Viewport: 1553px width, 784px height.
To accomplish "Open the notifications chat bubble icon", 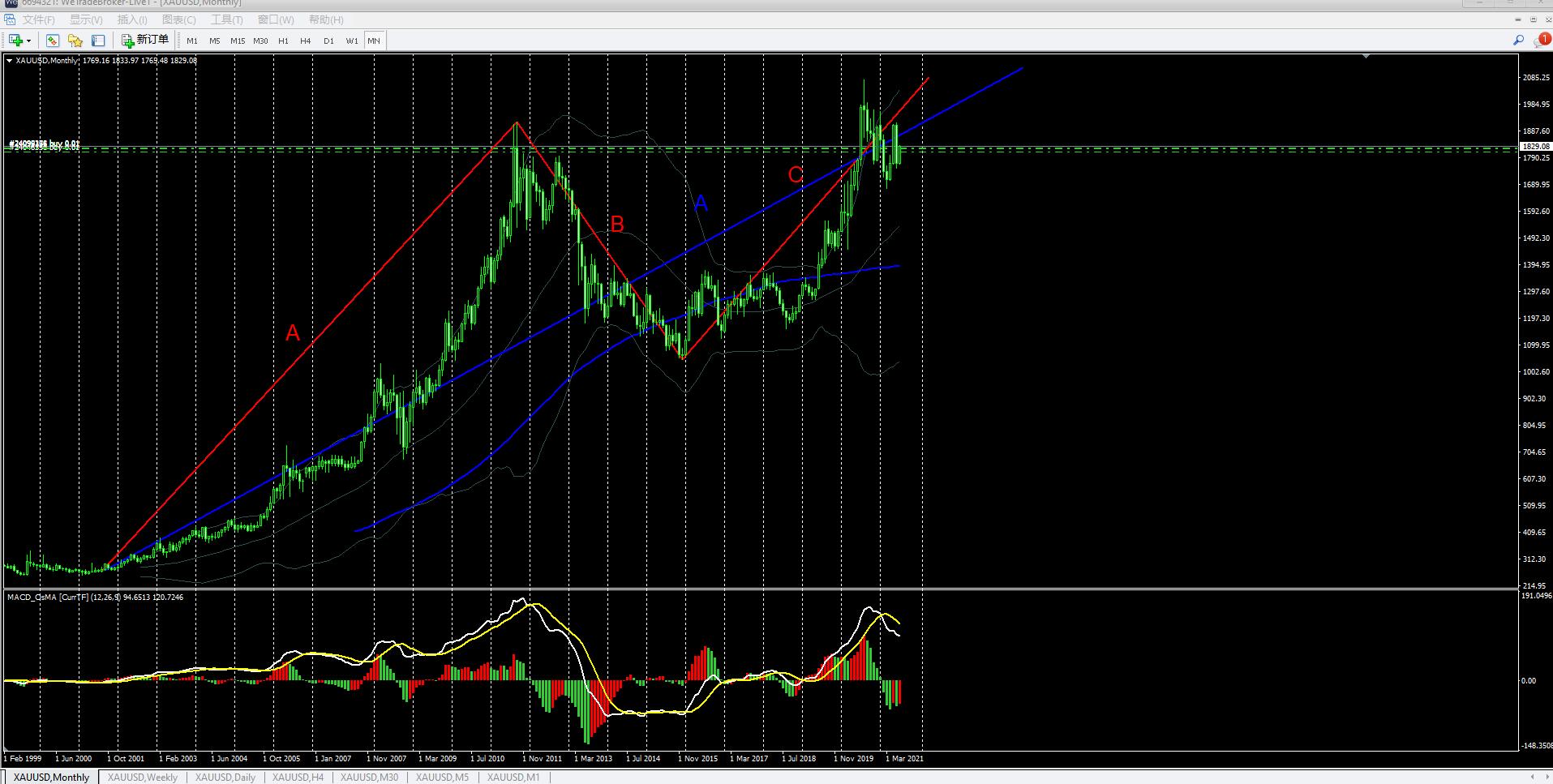I will click(1541, 41).
